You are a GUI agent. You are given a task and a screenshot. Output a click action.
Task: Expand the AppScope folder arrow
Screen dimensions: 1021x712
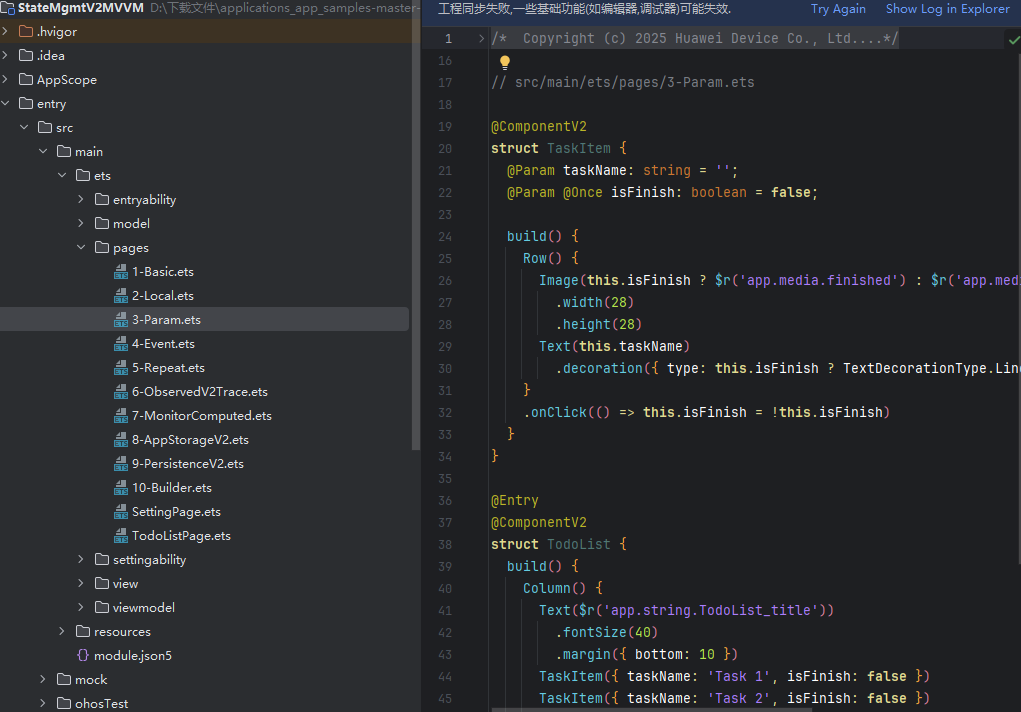(5, 79)
